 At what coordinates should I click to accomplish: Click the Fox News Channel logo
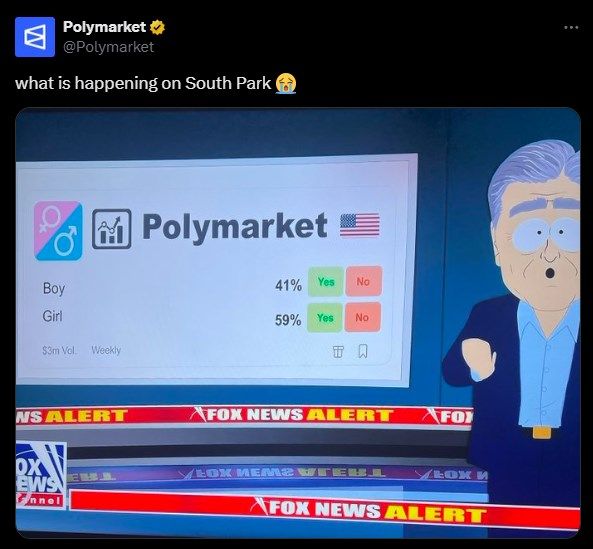pyautogui.click(x=40, y=475)
